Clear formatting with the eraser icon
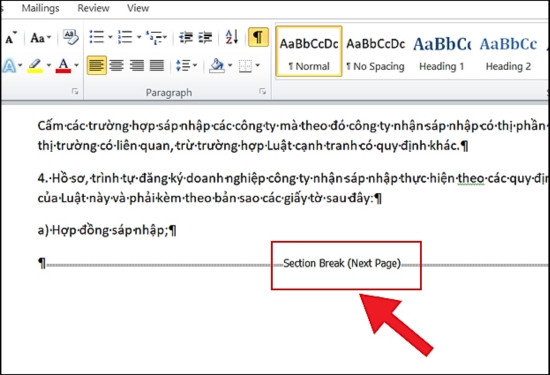This screenshot has height=375, width=550. click(x=71, y=37)
